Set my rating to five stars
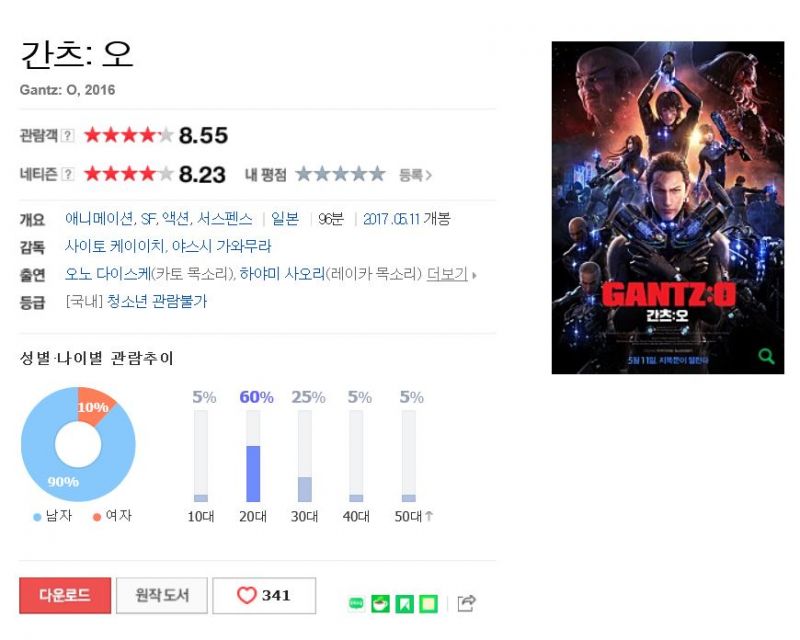This screenshot has height=640, width=800. pos(377,175)
